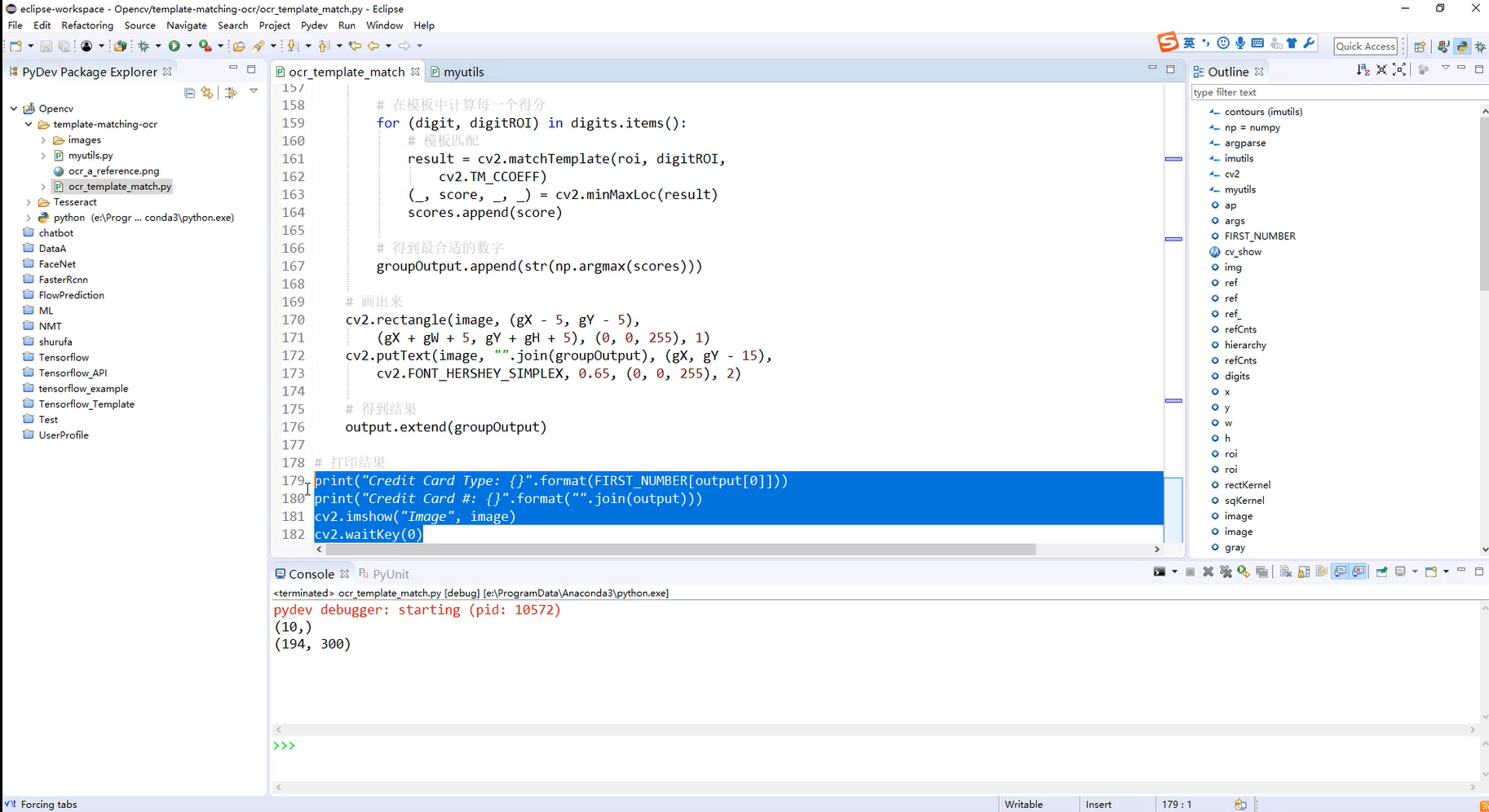Image resolution: width=1489 pixels, height=812 pixels.
Task: Collapse the template-matching-ocr folder
Action: coord(29,124)
